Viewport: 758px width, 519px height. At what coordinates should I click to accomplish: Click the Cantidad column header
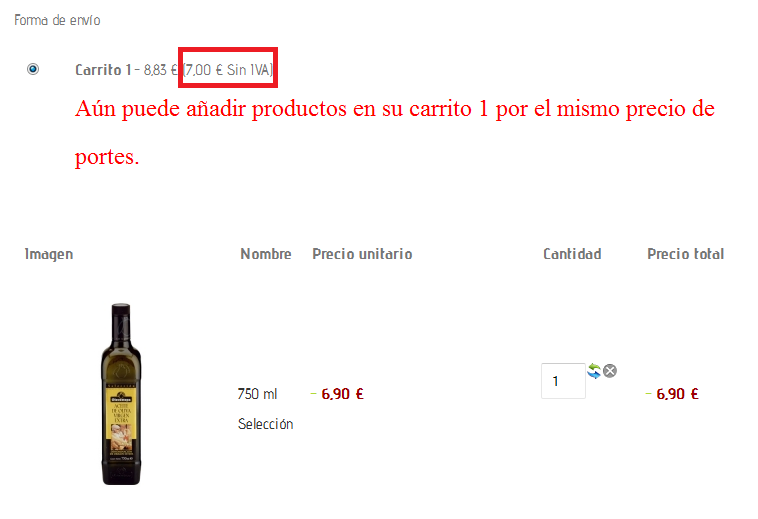pos(572,254)
